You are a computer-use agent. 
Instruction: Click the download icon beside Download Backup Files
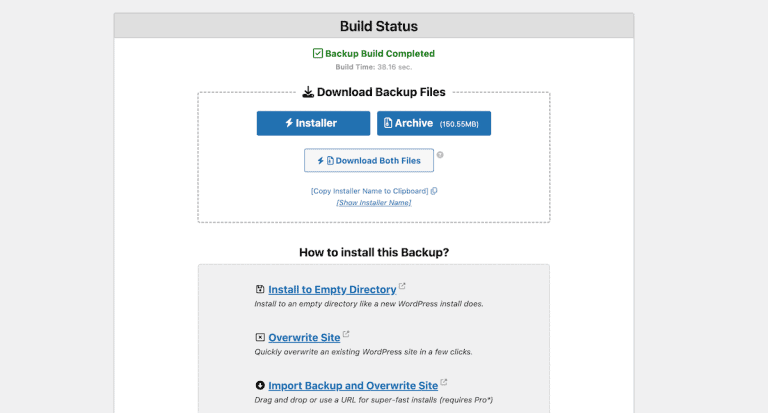click(x=307, y=92)
